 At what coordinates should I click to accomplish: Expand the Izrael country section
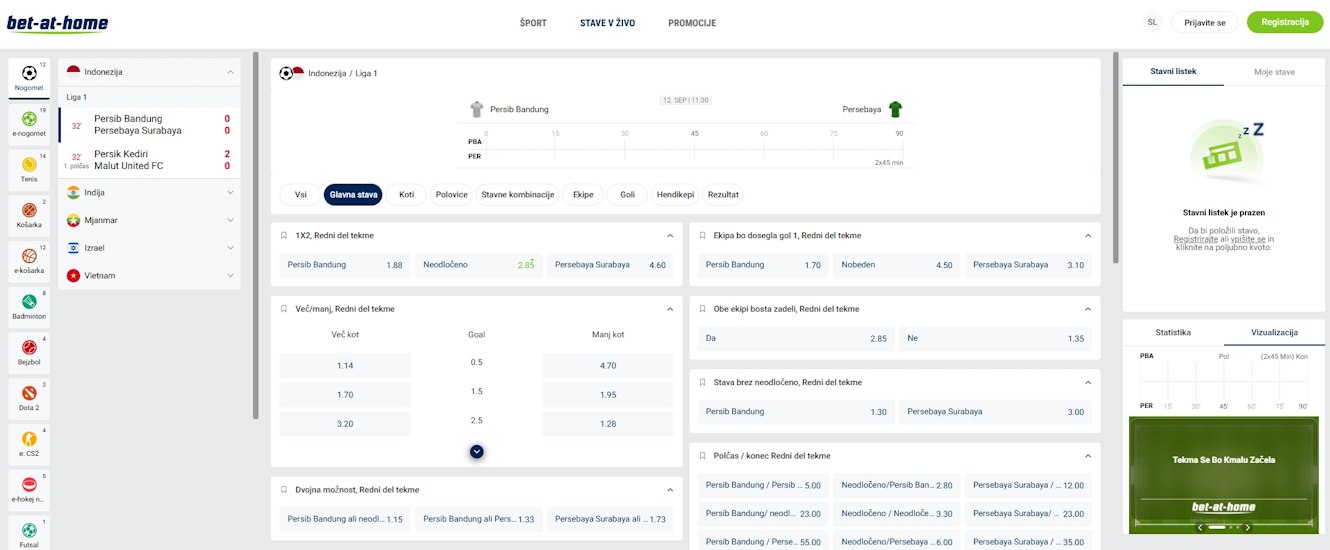(x=231, y=248)
